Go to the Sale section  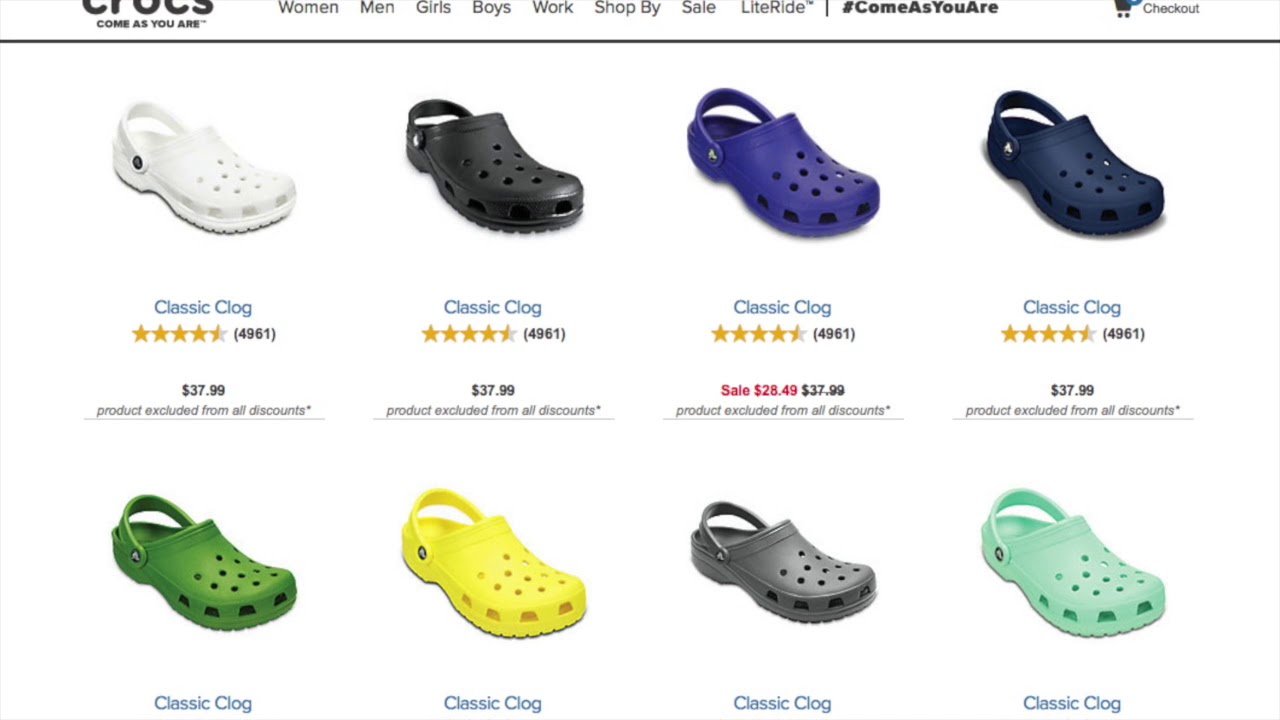698,8
